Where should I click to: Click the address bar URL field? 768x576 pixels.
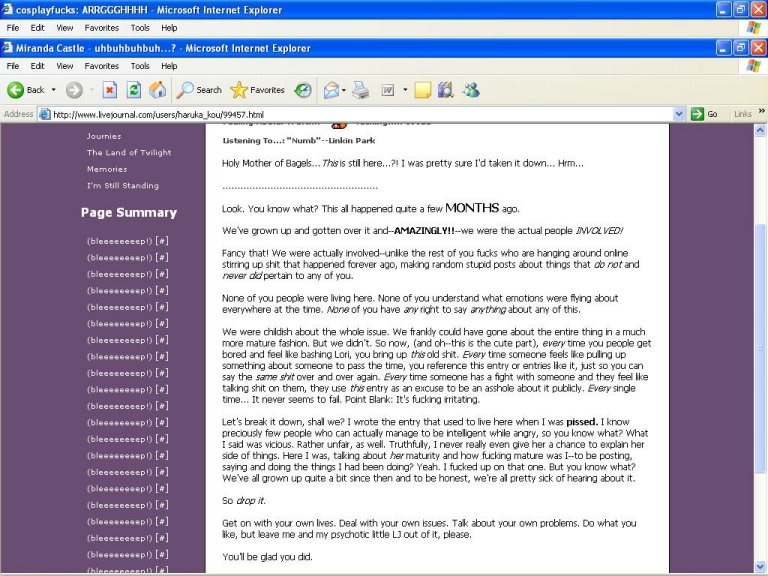click(x=362, y=115)
